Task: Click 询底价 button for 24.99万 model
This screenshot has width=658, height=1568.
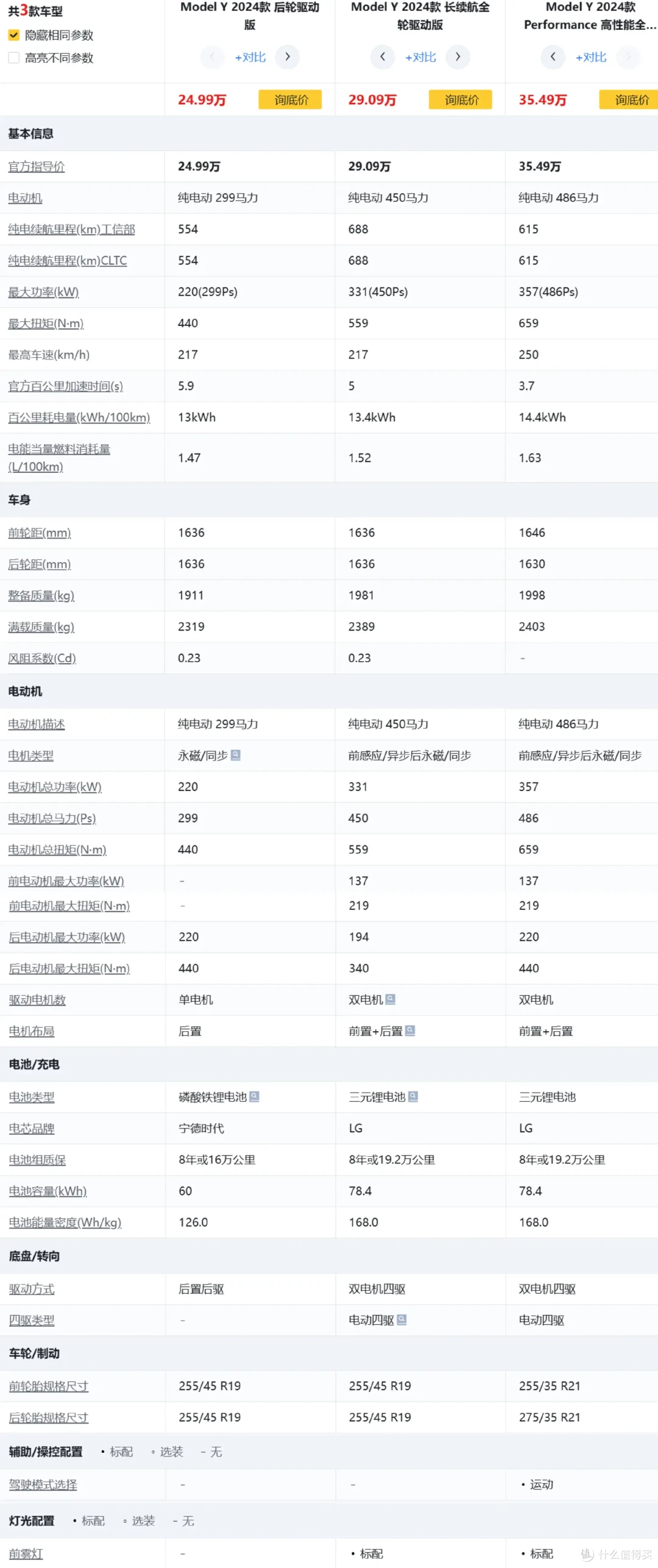Action: tap(290, 99)
